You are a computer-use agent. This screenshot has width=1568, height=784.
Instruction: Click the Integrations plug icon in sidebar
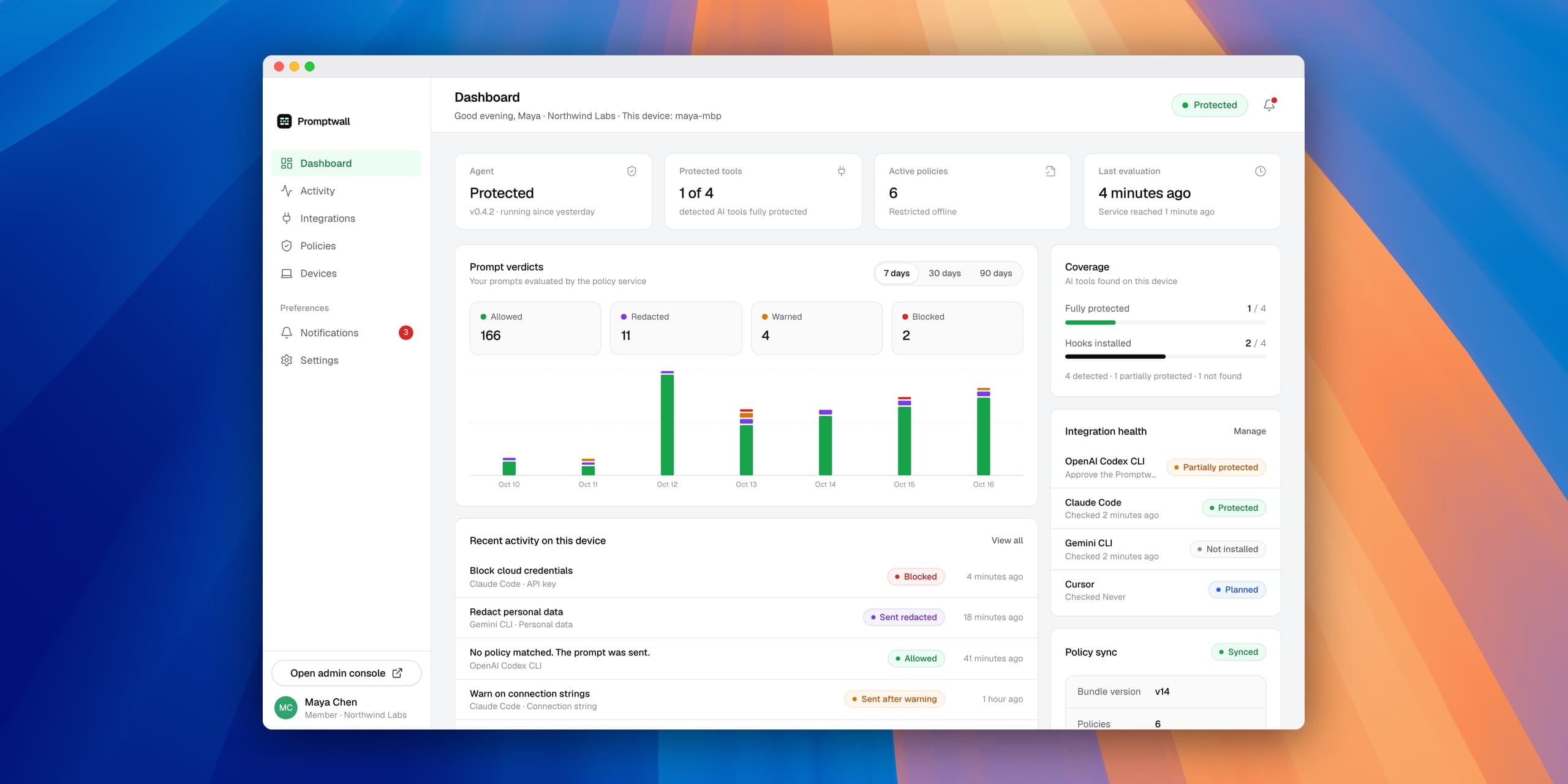click(x=286, y=218)
